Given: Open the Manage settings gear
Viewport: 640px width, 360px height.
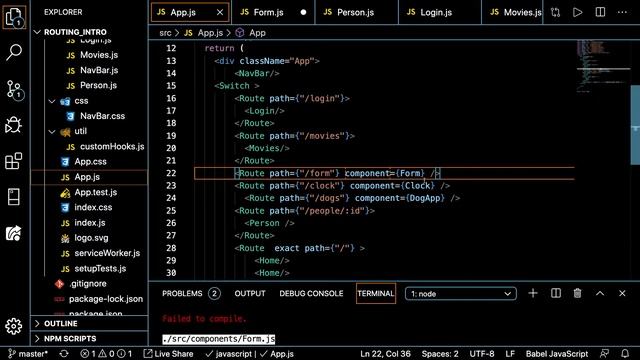Looking at the screenshot, I should (13, 326).
